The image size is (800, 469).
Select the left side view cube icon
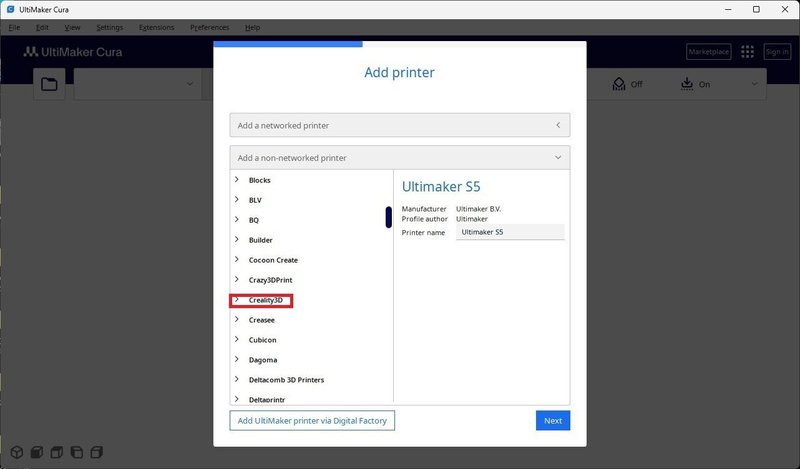pyautogui.click(x=77, y=452)
